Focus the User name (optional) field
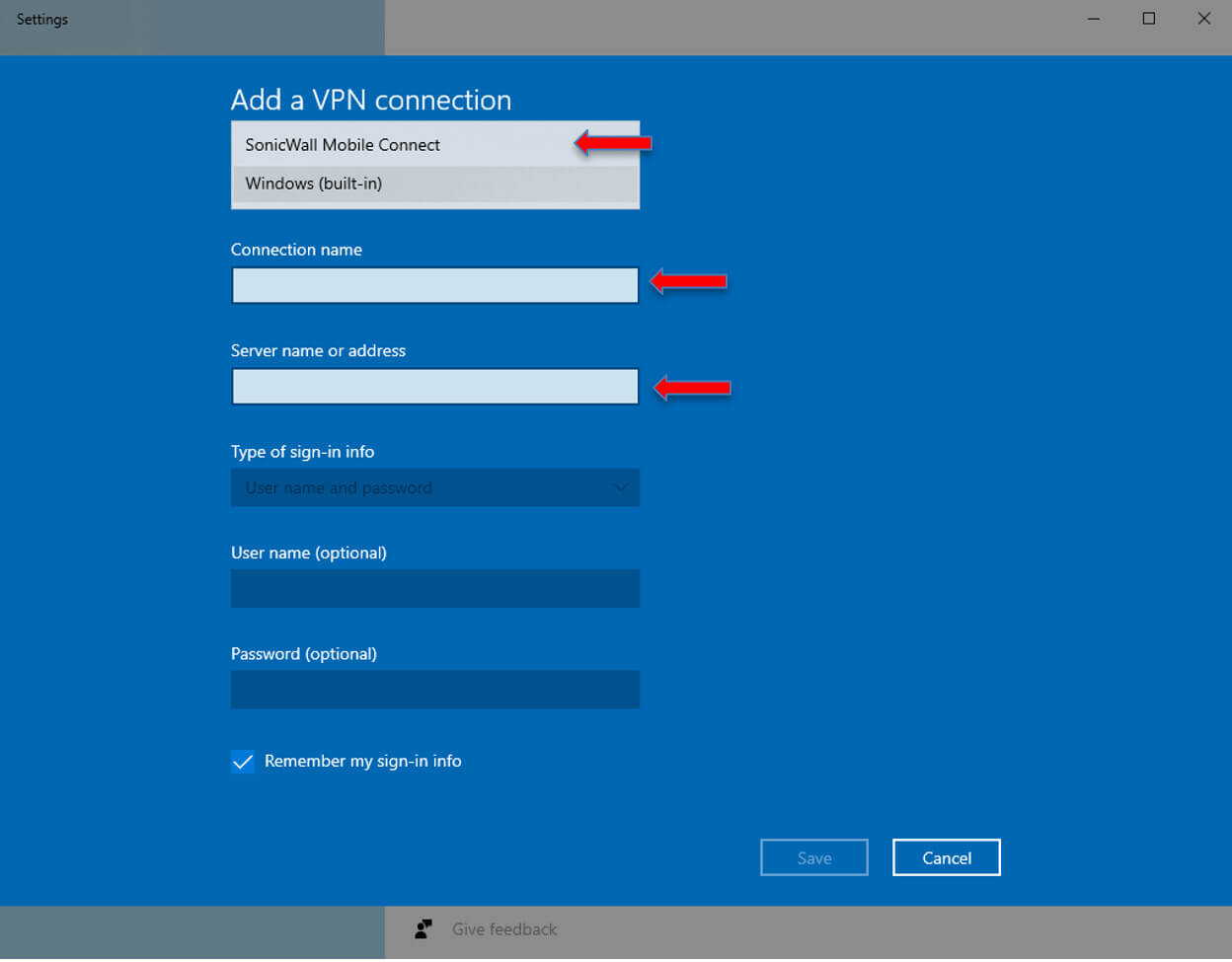The width and height of the screenshot is (1232, 962). [434, 588]
